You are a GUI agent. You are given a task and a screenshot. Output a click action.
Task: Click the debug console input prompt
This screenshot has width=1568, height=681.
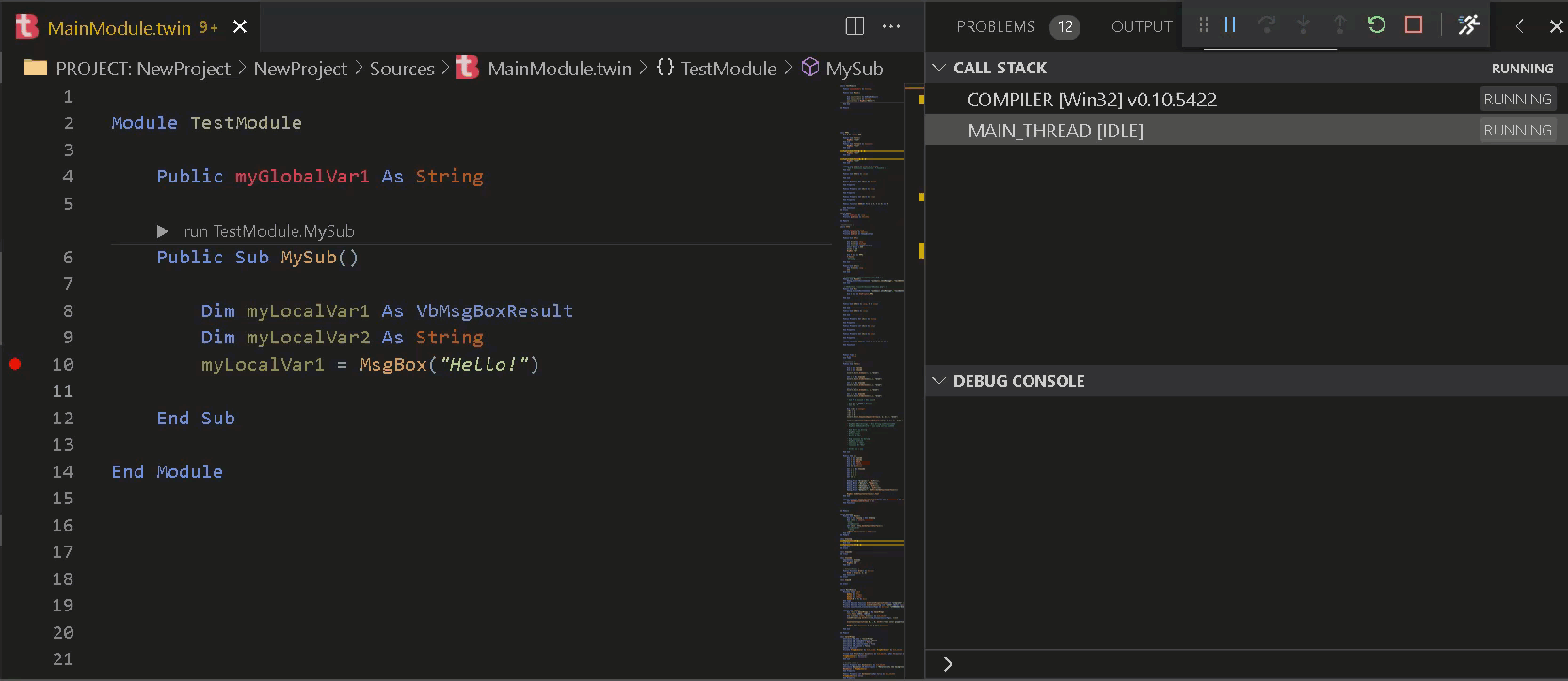1246,664
